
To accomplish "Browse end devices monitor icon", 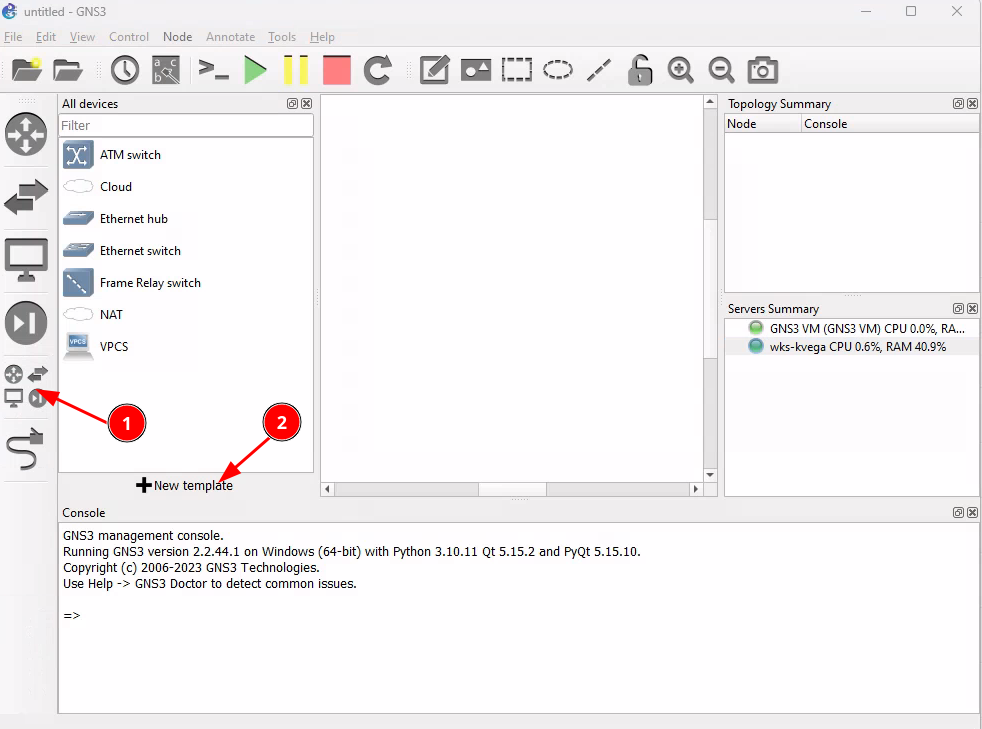I will pos(26,258).
